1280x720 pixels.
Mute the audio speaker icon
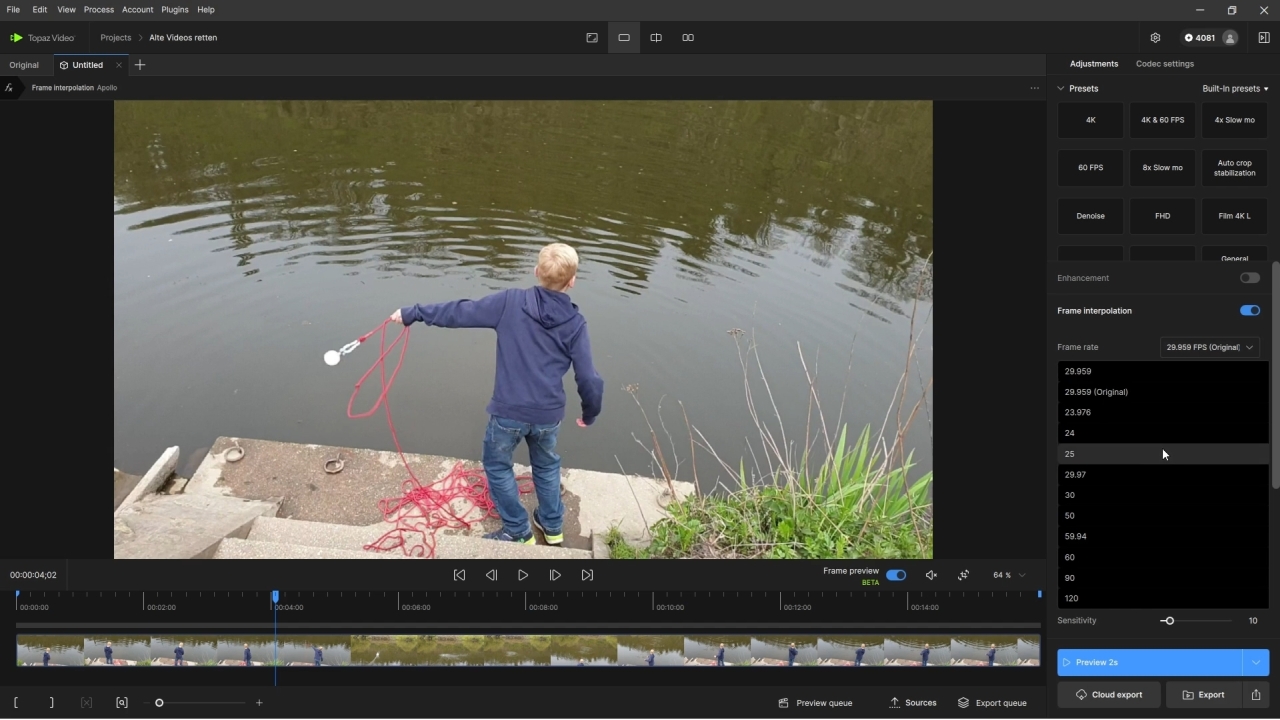point(931,575)
